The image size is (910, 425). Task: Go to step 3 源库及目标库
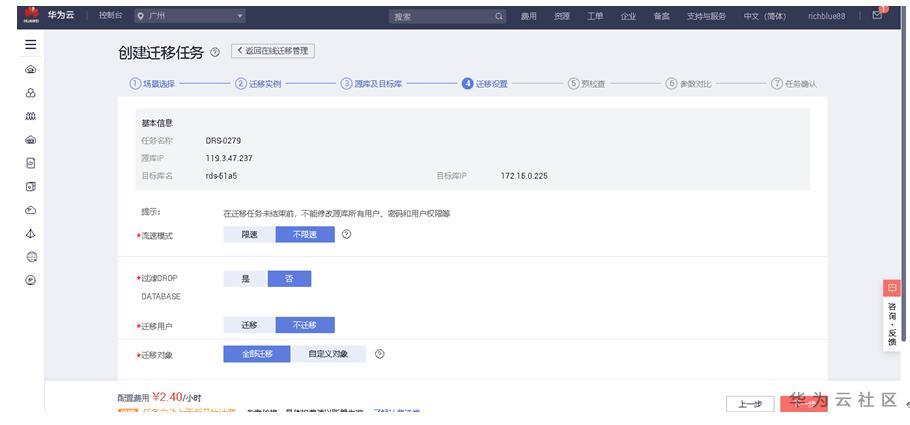tap(371, 84)
